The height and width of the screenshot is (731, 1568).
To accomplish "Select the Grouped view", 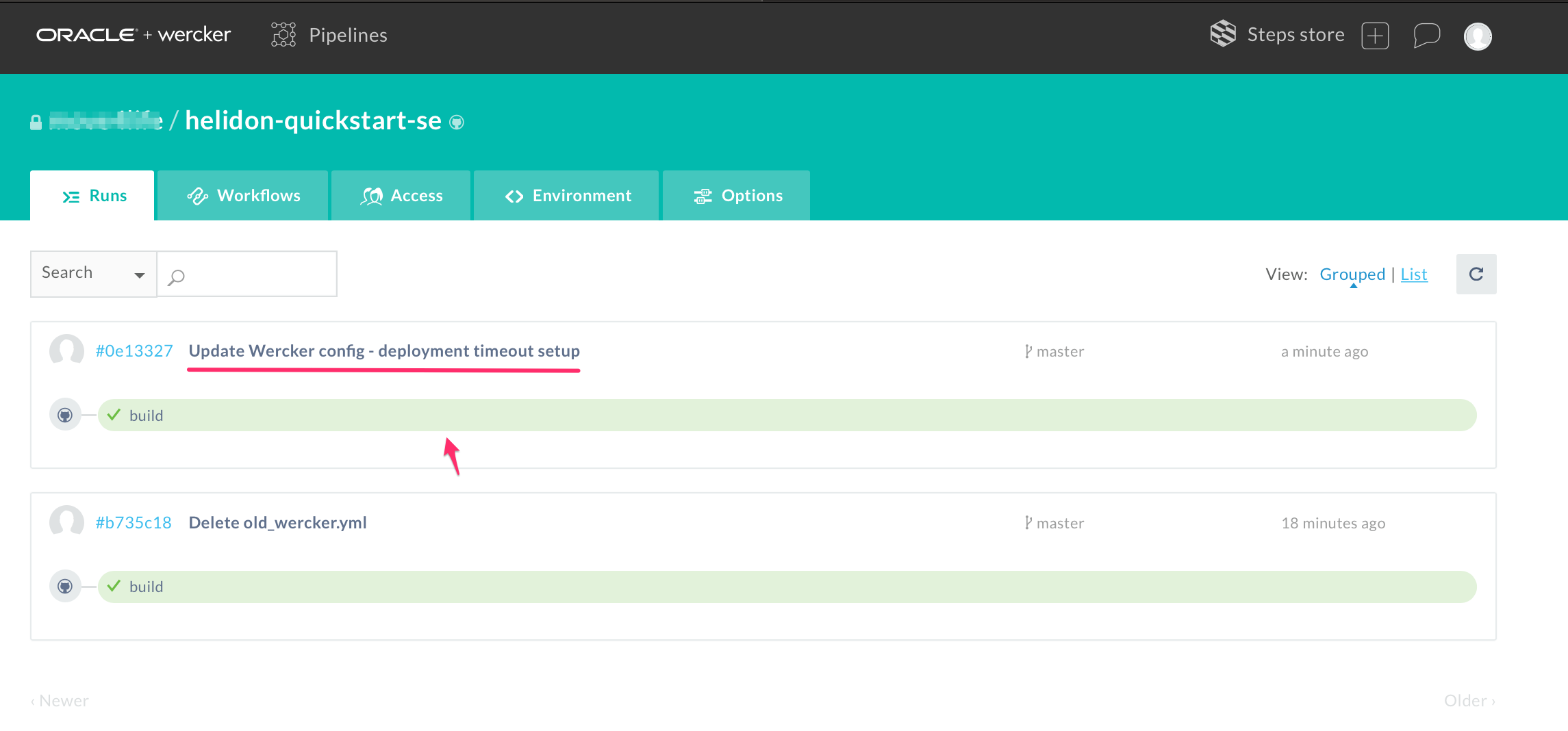I will pyautogui.click(x=1352, y=274).
